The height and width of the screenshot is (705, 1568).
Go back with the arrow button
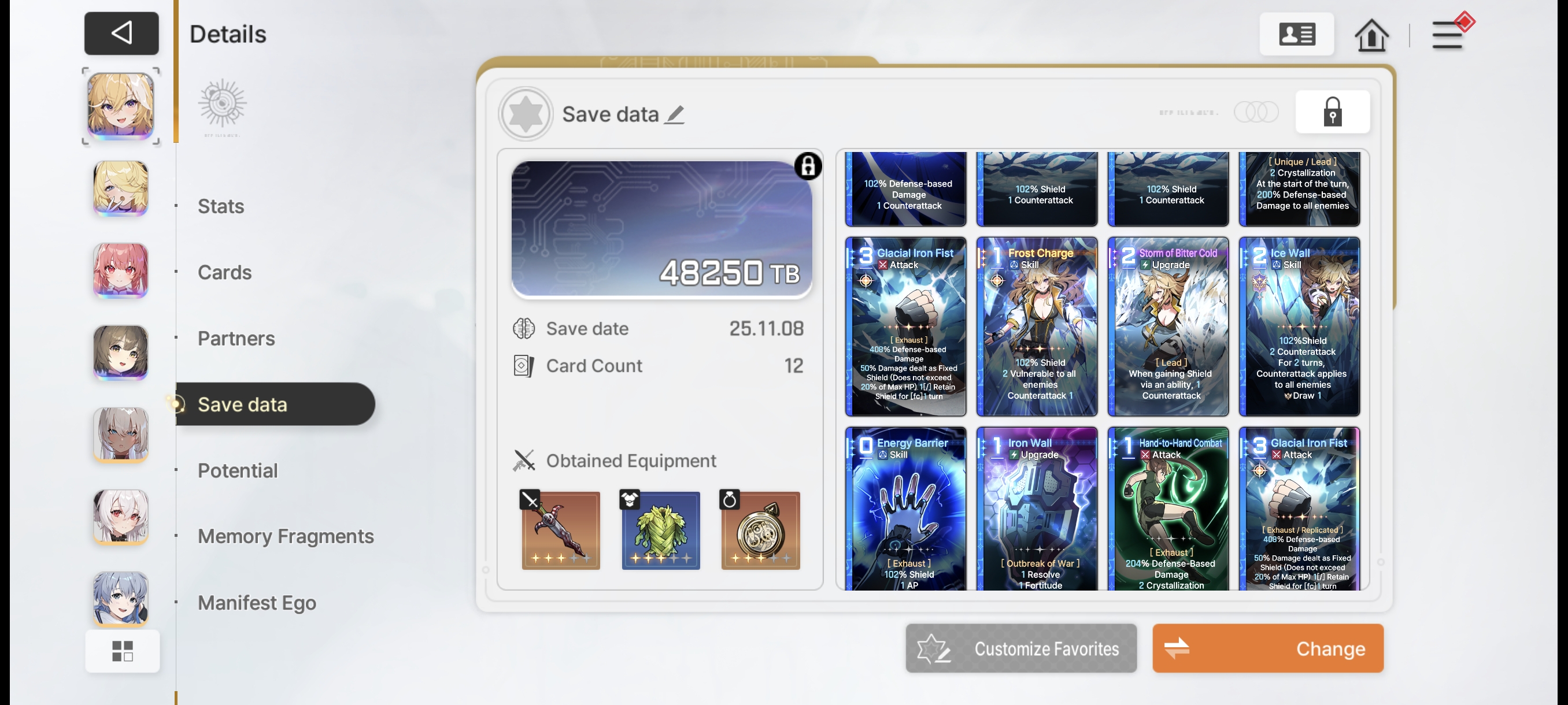121,33
